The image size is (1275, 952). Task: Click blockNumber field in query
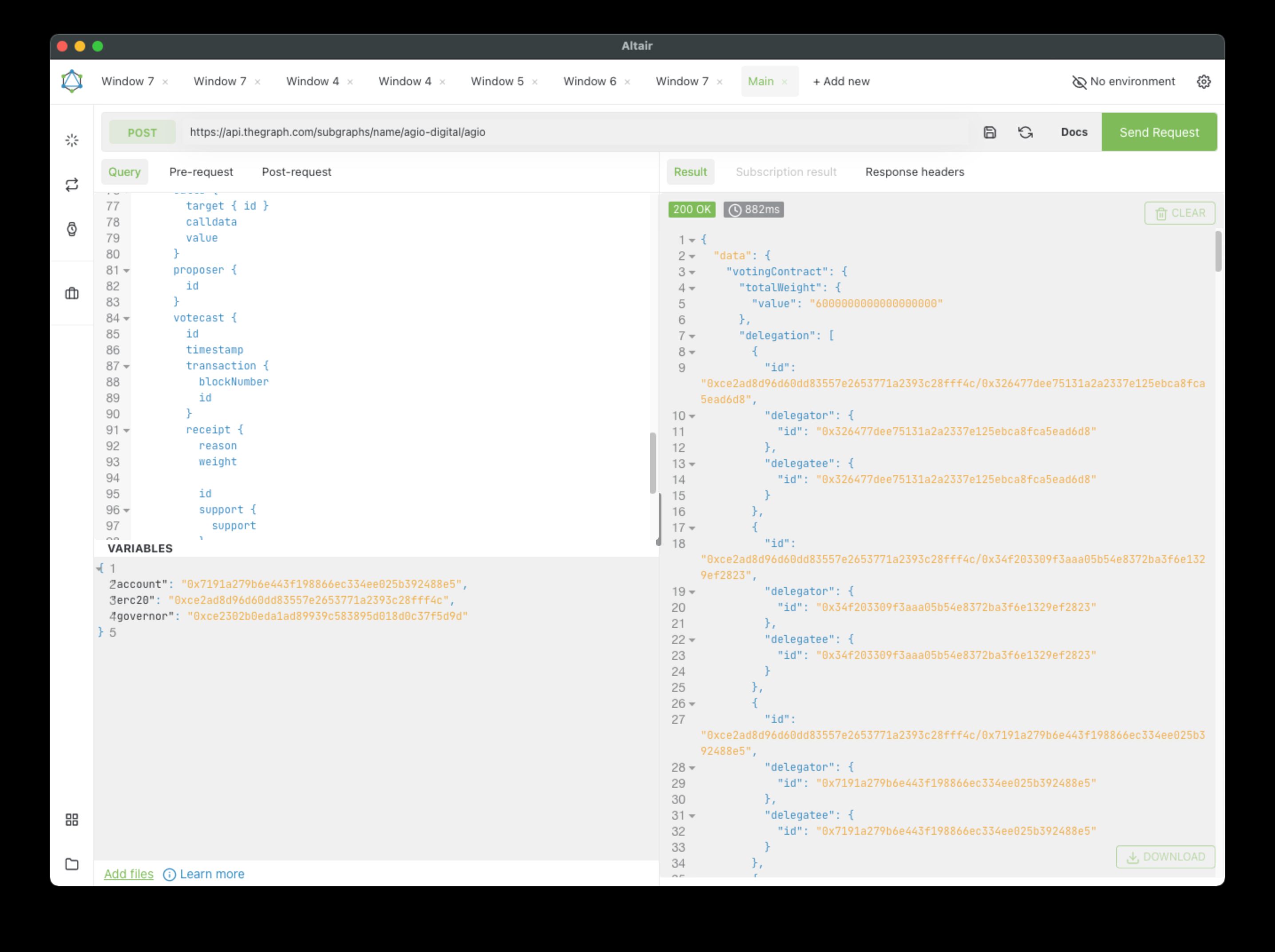[x=234, y=381]
